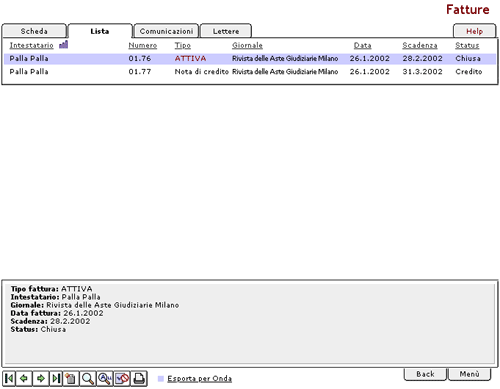The width and height of the screenshot is (500, 389).
Task: Sort by Tipo column header
Action: click(x=183, y=45)
